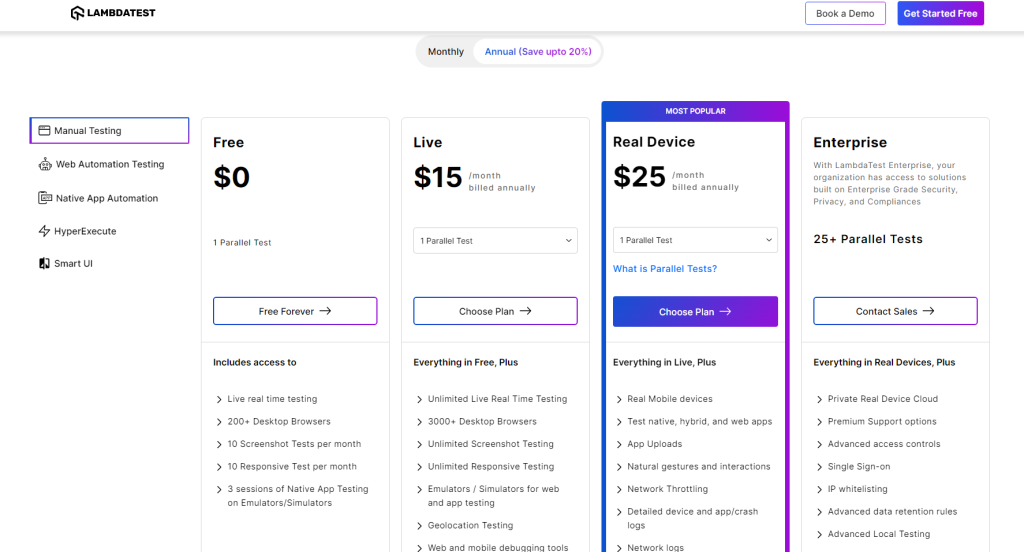The height and width of the screenshot is (552, 1024).
Task: Click chevron beside 10 Screenshot Tests per month
Action: (x=219, y=444)
